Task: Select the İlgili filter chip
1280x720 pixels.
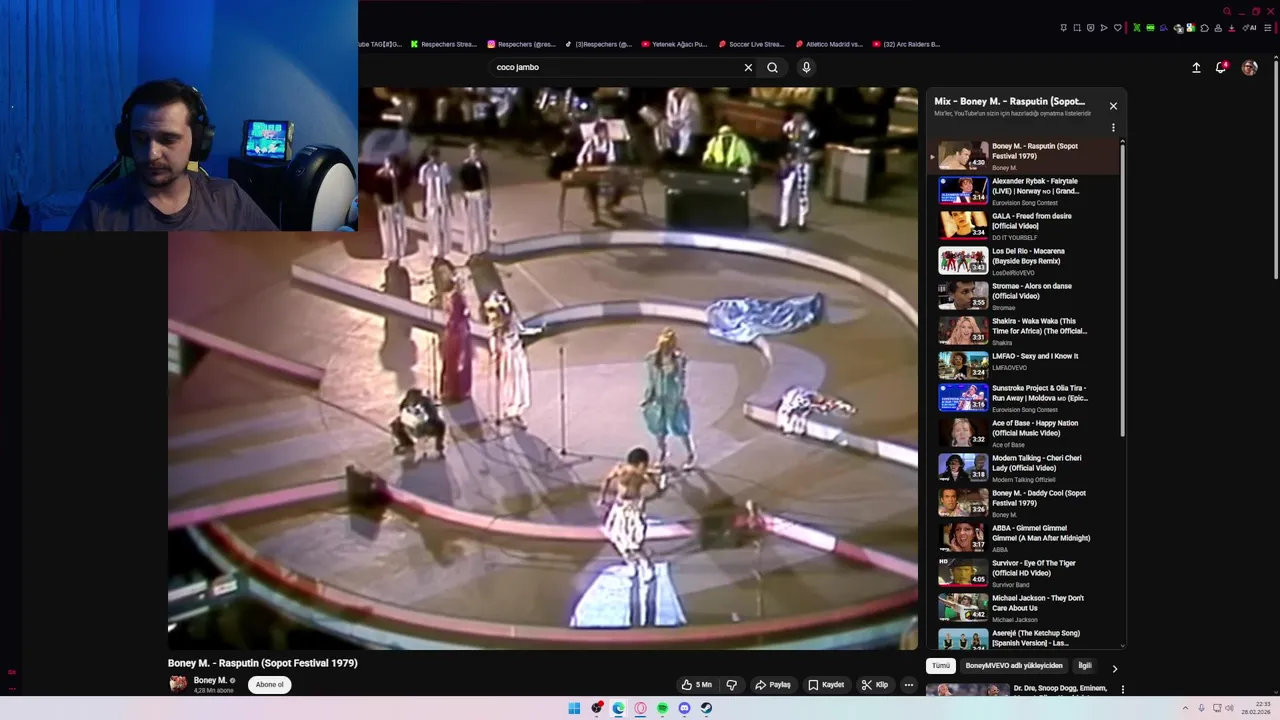Action: 1085,666
